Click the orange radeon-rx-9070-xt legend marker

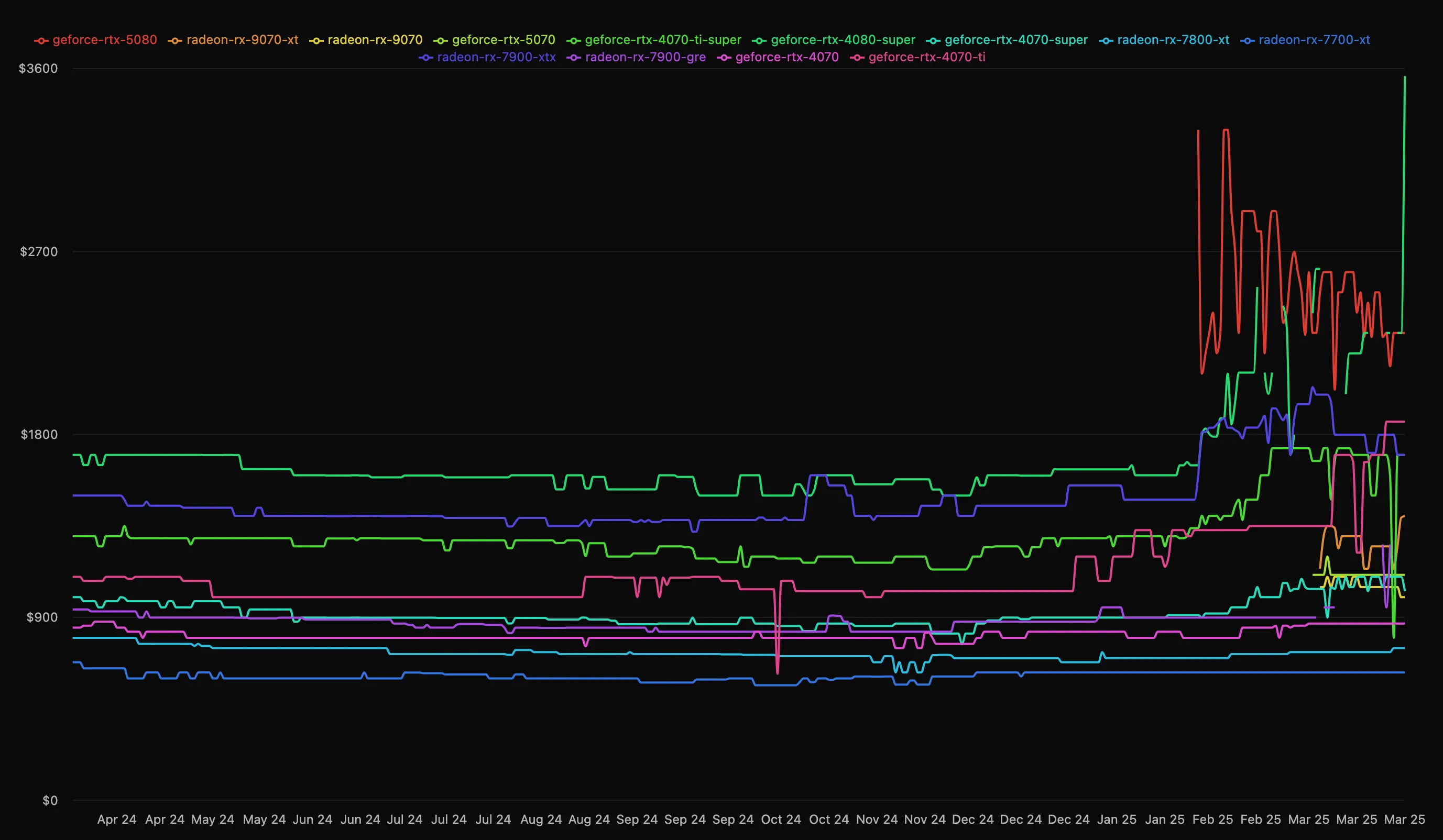tap(174, 40)
